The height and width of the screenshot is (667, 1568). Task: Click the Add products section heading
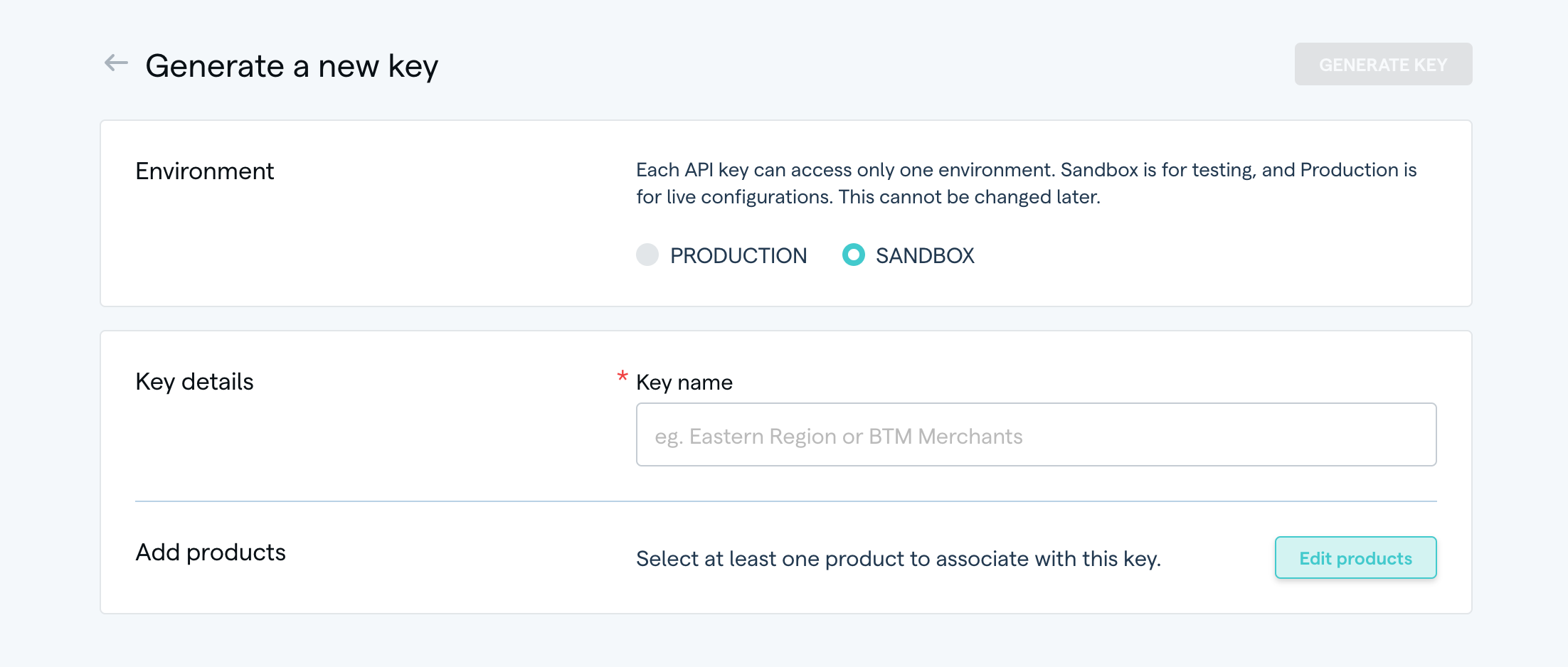coord(211,553)
